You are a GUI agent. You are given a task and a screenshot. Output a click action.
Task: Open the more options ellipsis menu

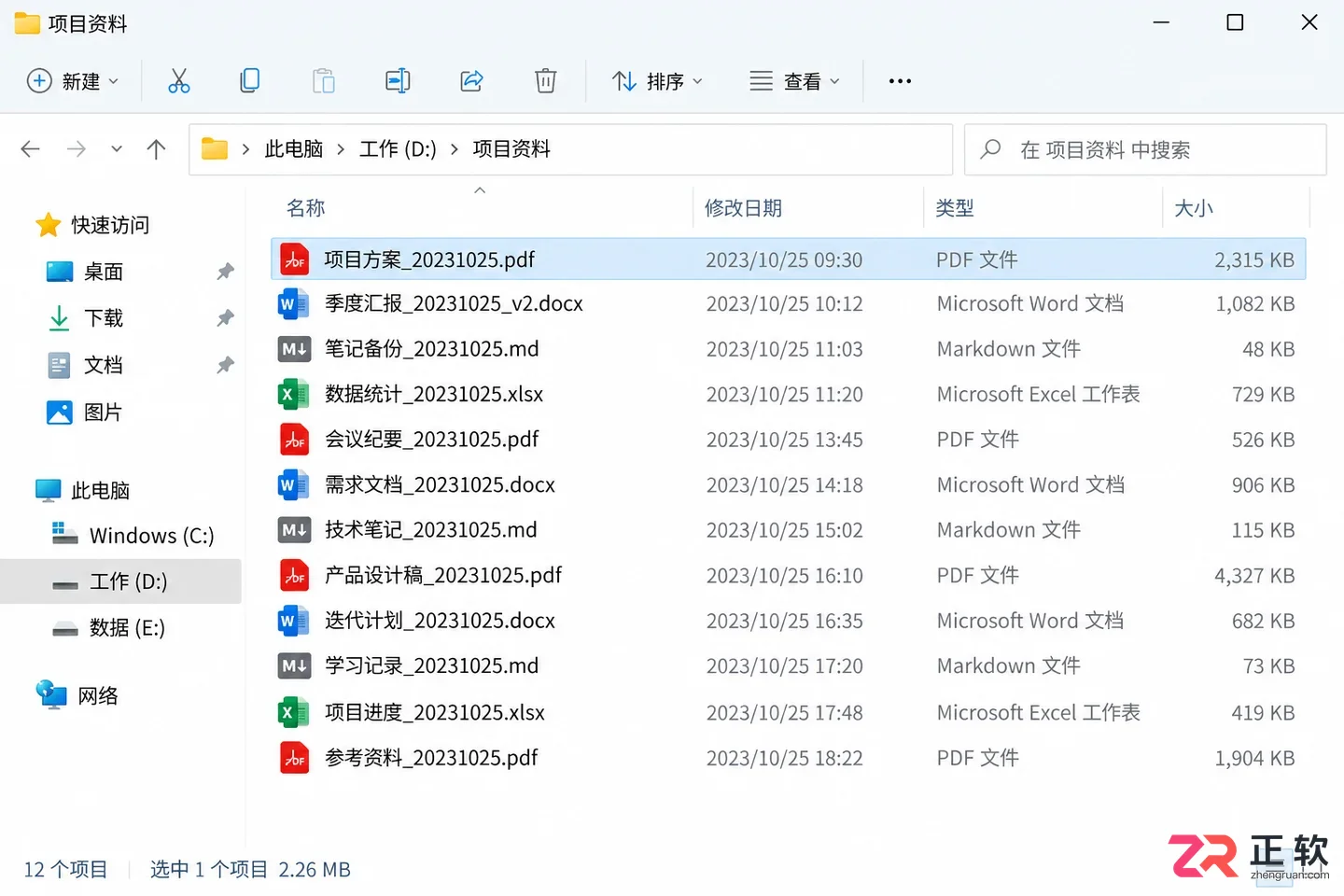point(900,81)
